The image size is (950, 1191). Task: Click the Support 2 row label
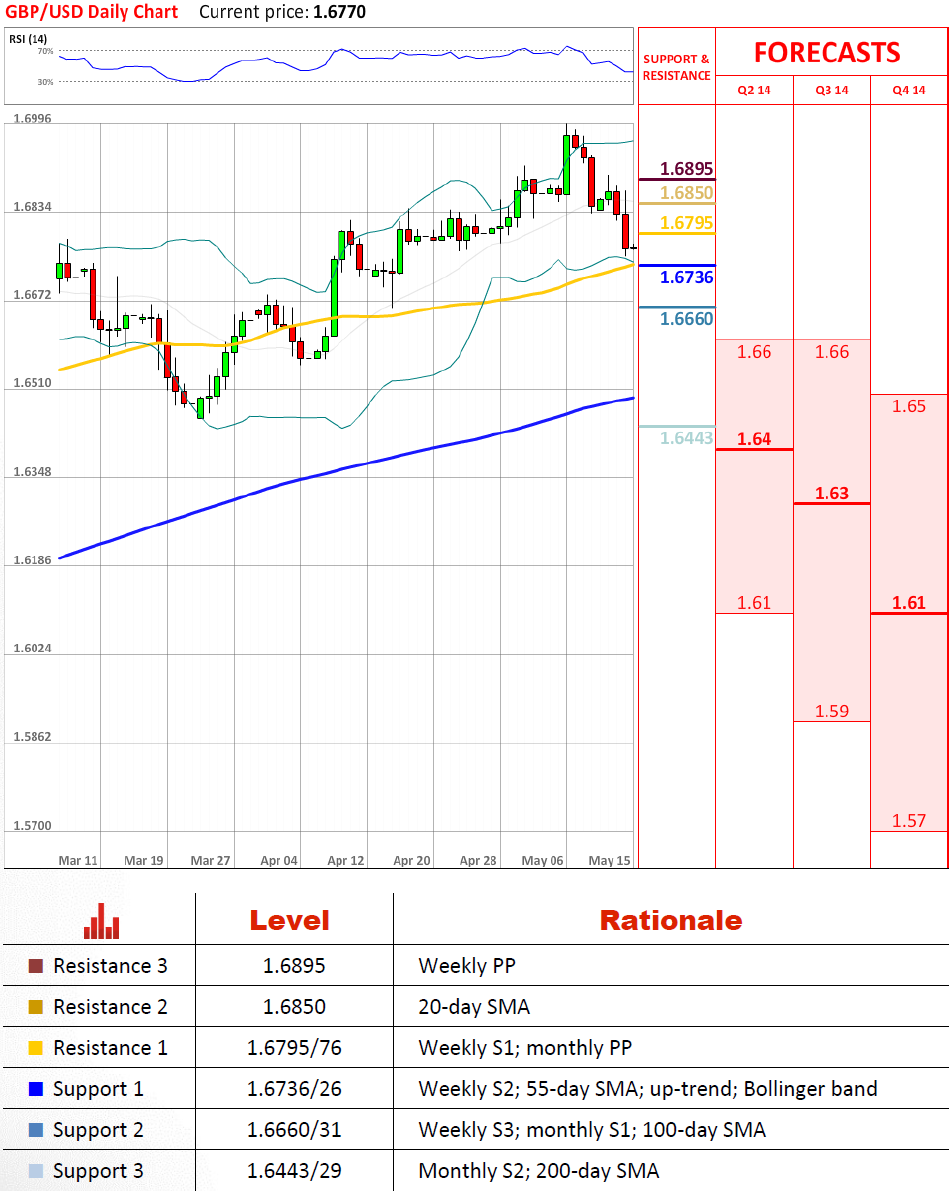(x=98, y=1130)
